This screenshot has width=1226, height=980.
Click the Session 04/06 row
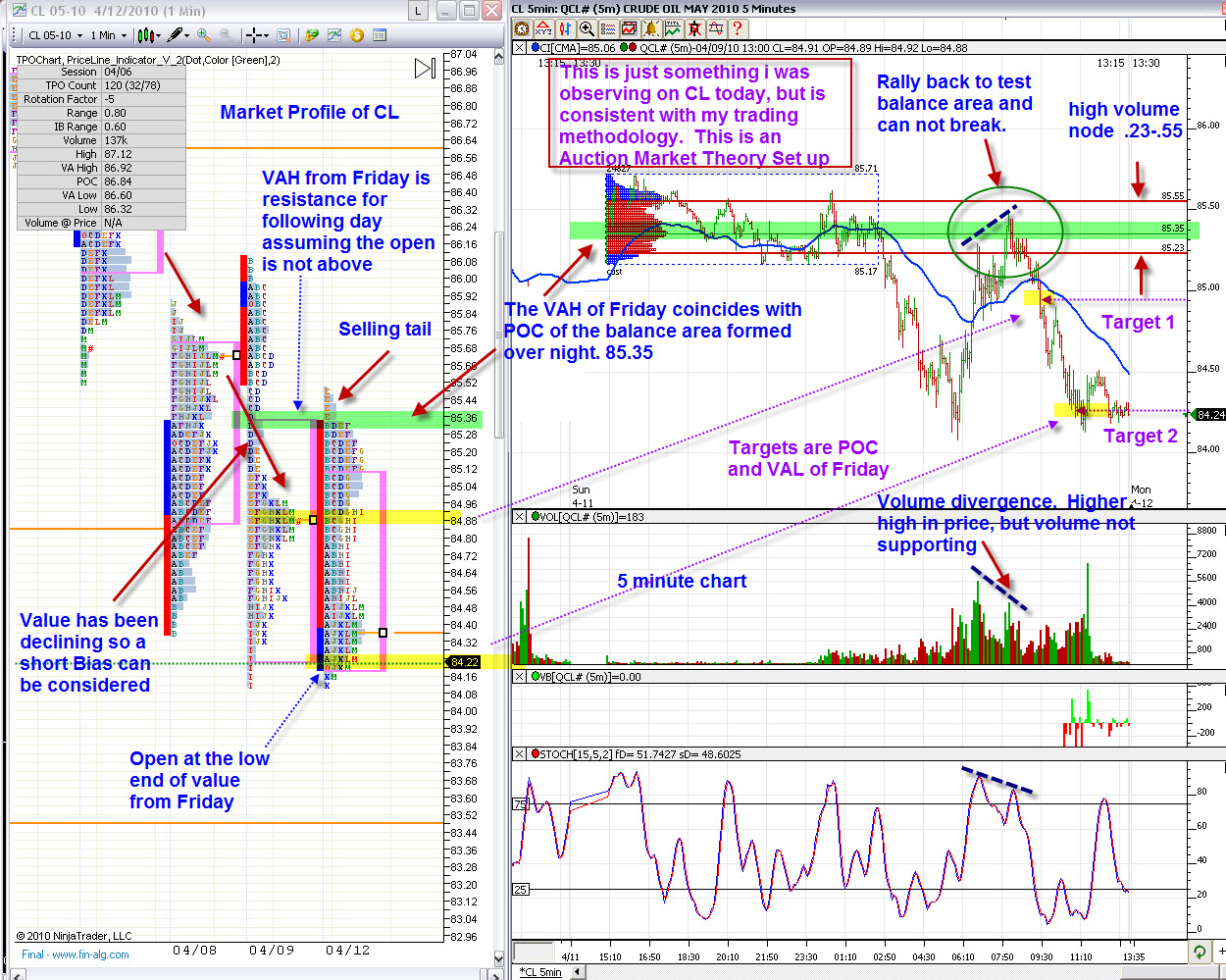(x=101, y=72)
